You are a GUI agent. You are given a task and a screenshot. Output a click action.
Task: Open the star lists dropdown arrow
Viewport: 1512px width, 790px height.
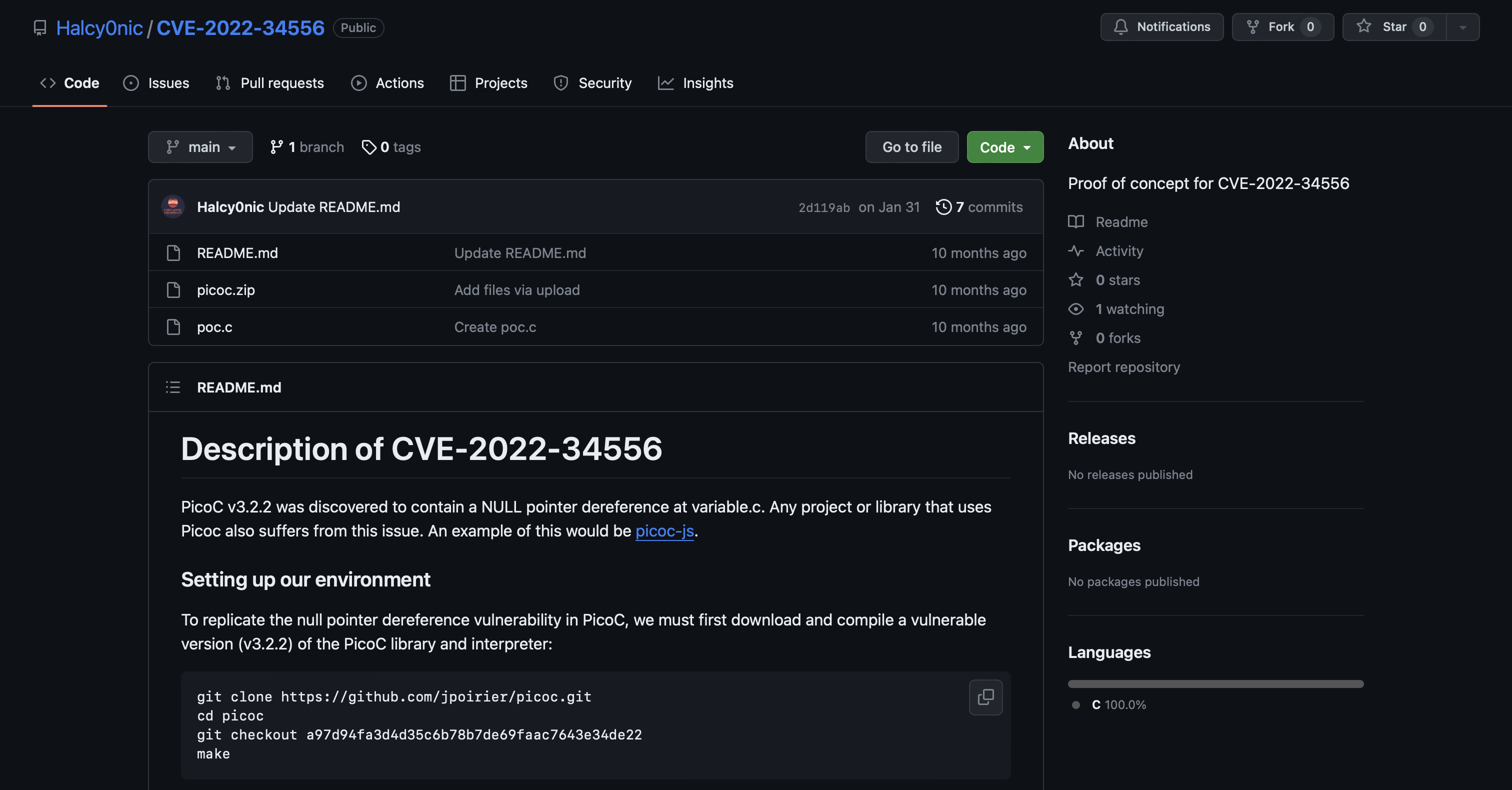1462,27
